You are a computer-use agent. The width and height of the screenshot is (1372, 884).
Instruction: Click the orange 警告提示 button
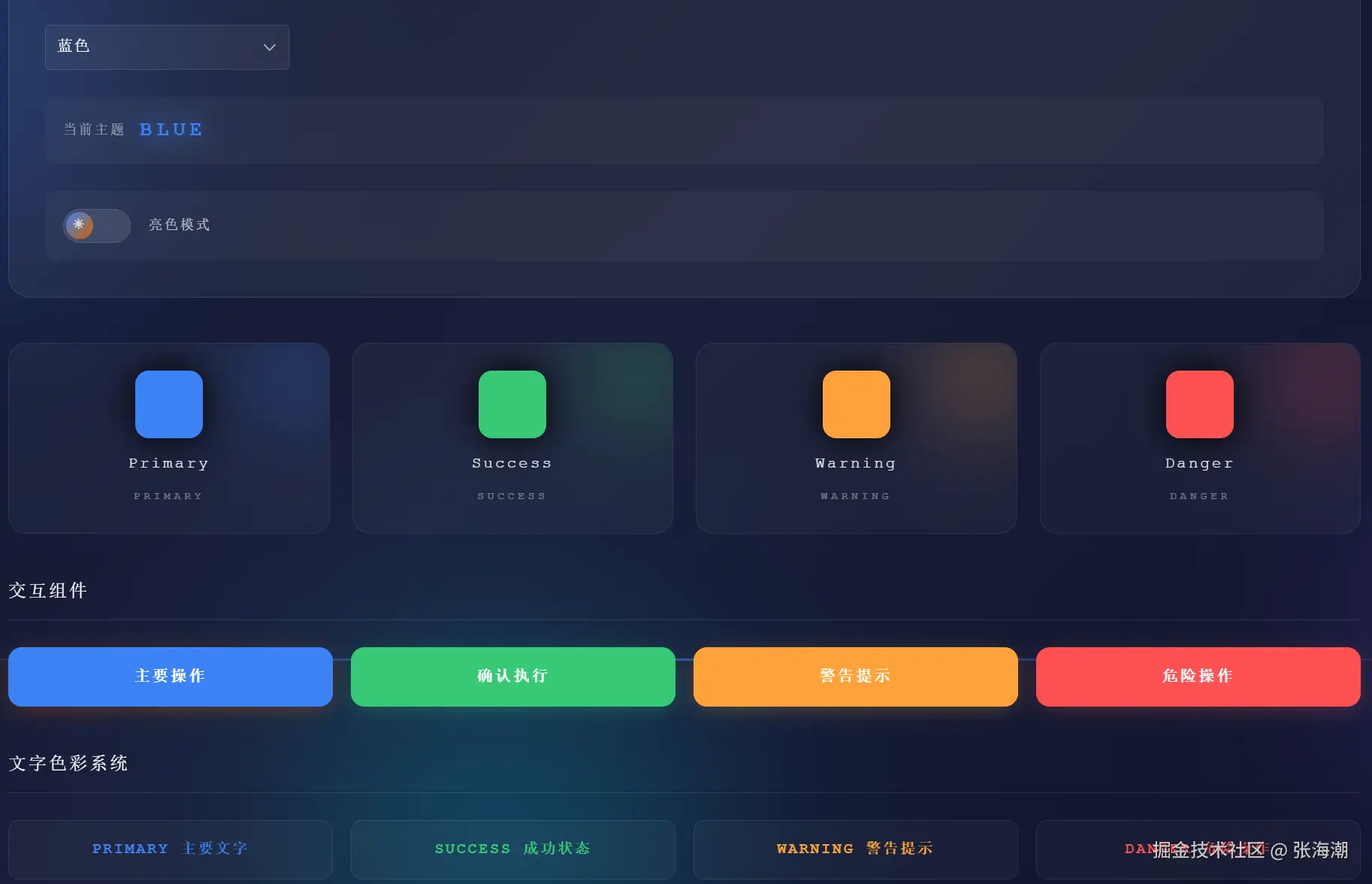tap(856, 677)
